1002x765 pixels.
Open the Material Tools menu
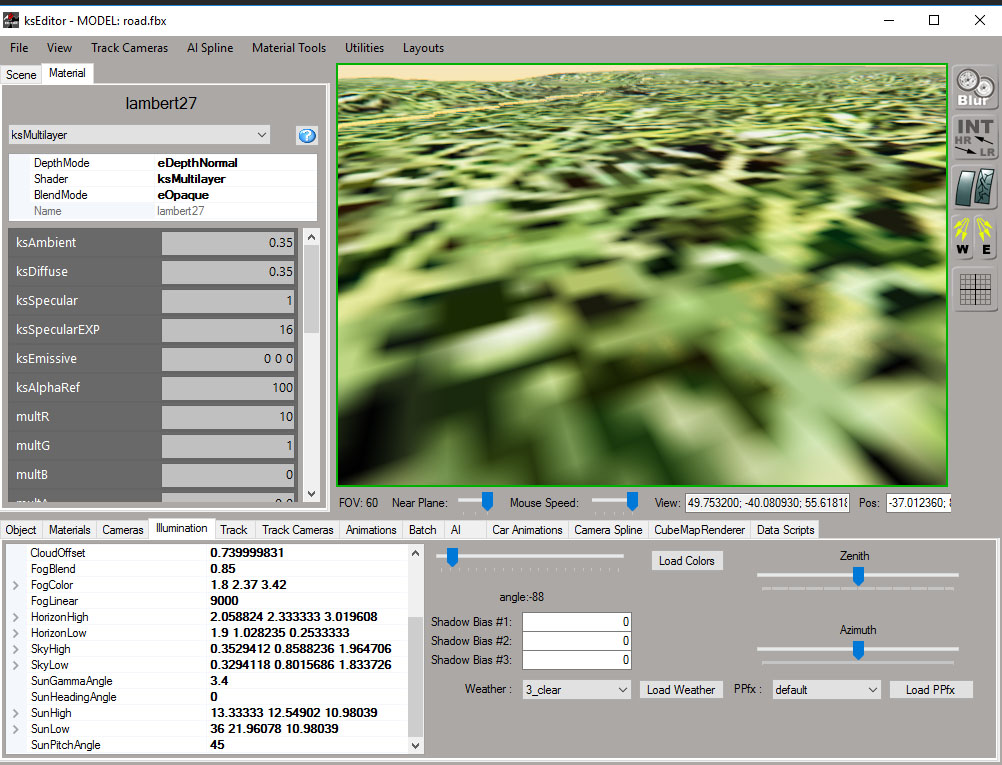click(x=289, y=48)
